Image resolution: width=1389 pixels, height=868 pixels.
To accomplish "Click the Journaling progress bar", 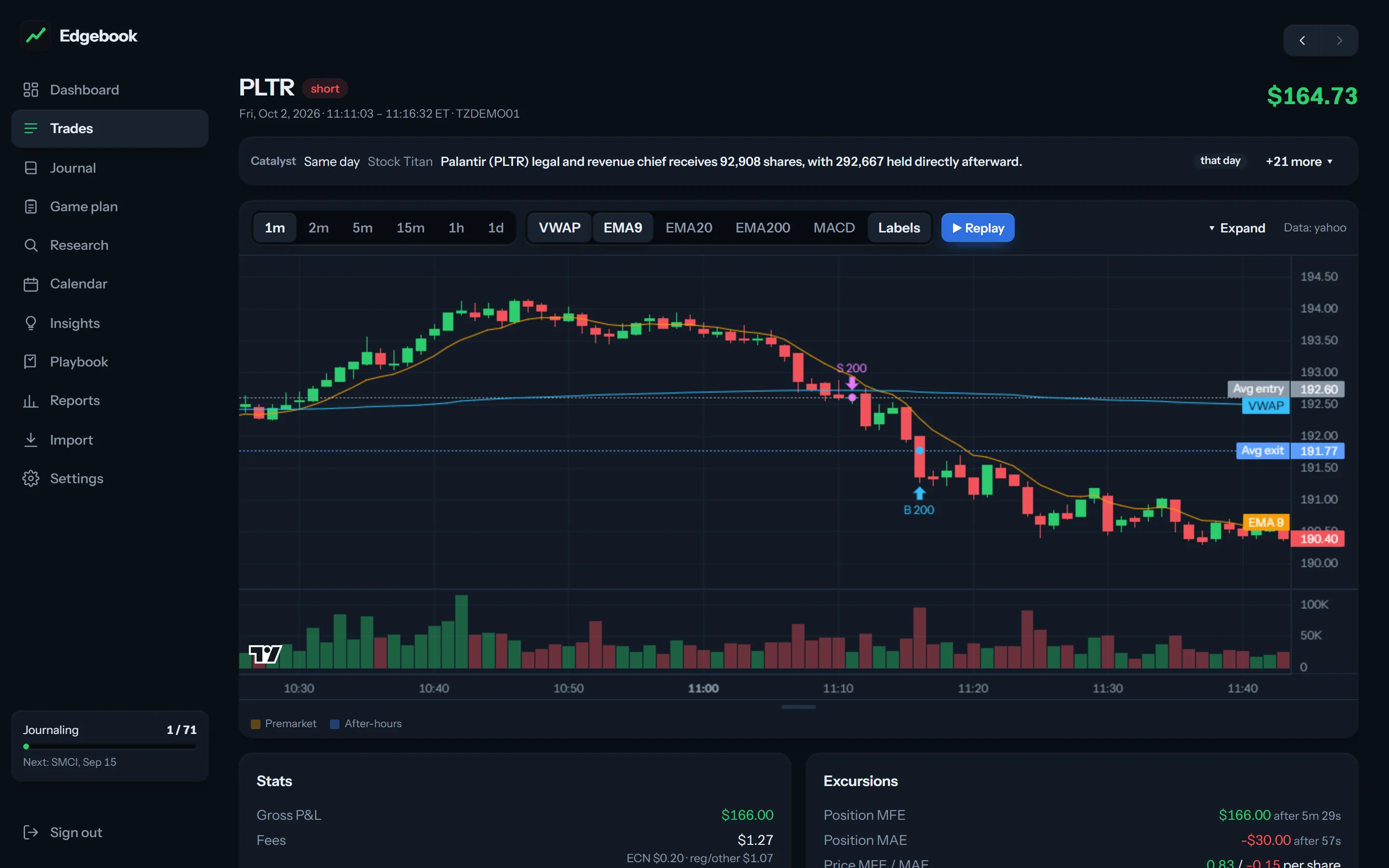I will pos(109,746).
